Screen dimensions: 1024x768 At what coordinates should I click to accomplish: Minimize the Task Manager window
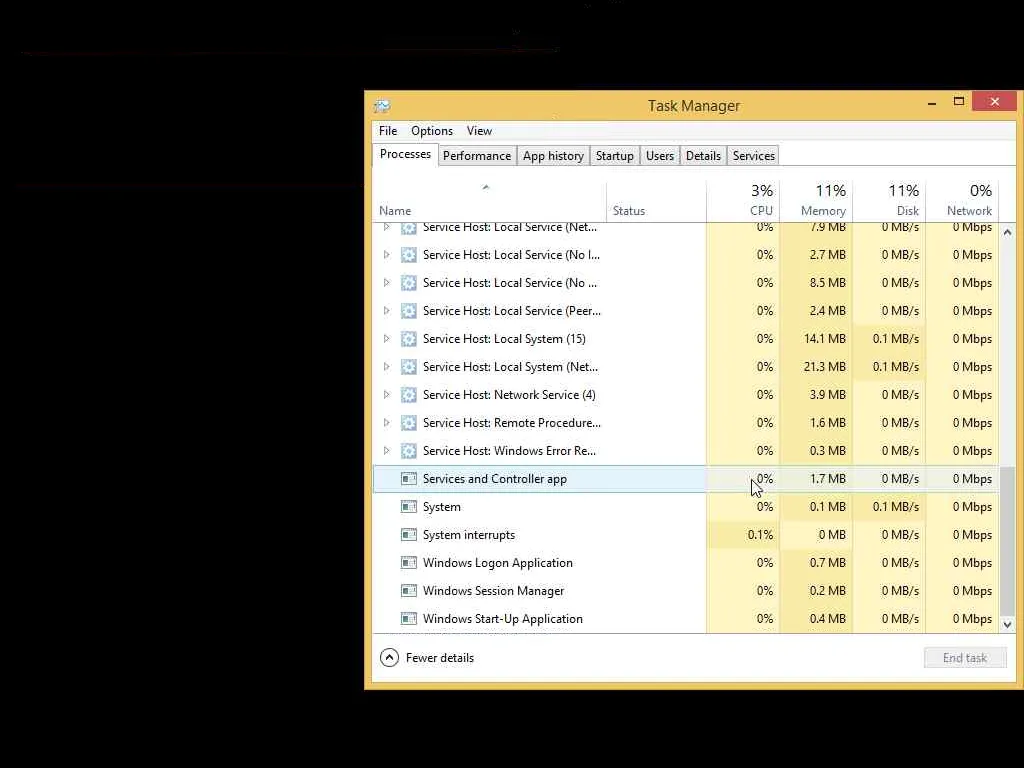932,103
